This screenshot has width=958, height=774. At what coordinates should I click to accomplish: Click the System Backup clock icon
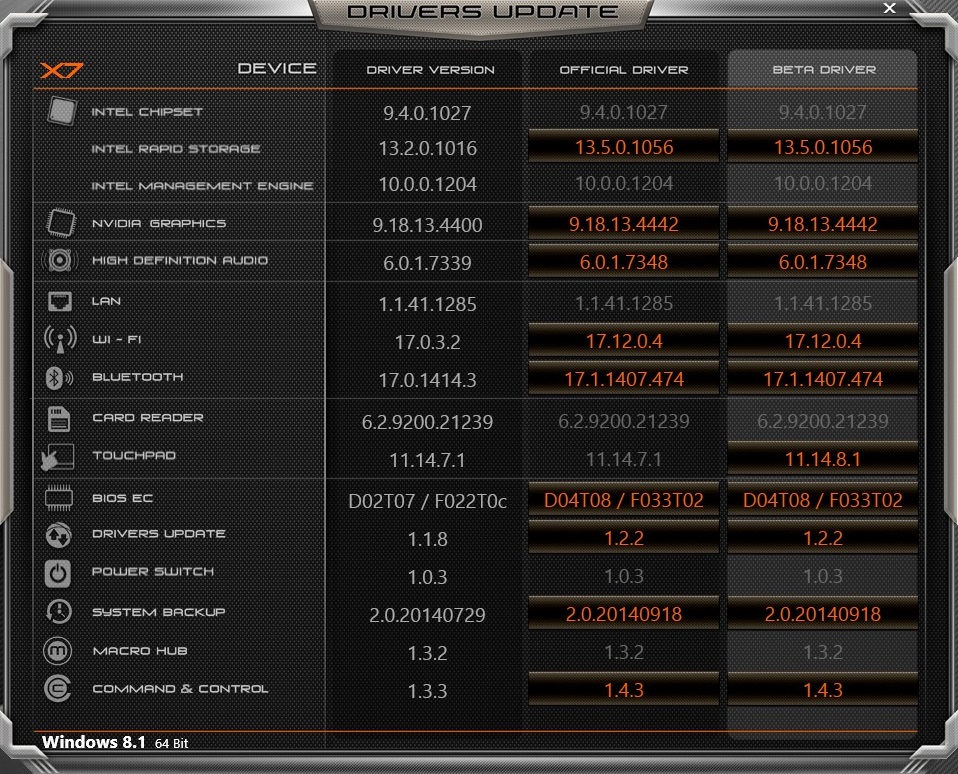59,612
